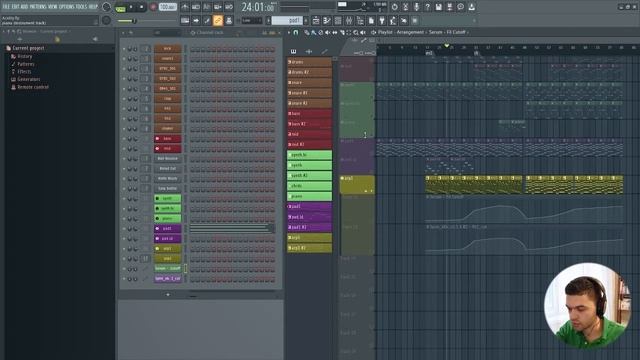The width and height of the screenshot is (640, 360).
Task: Toggle countdown before recording icon
Action: point(207,7)
